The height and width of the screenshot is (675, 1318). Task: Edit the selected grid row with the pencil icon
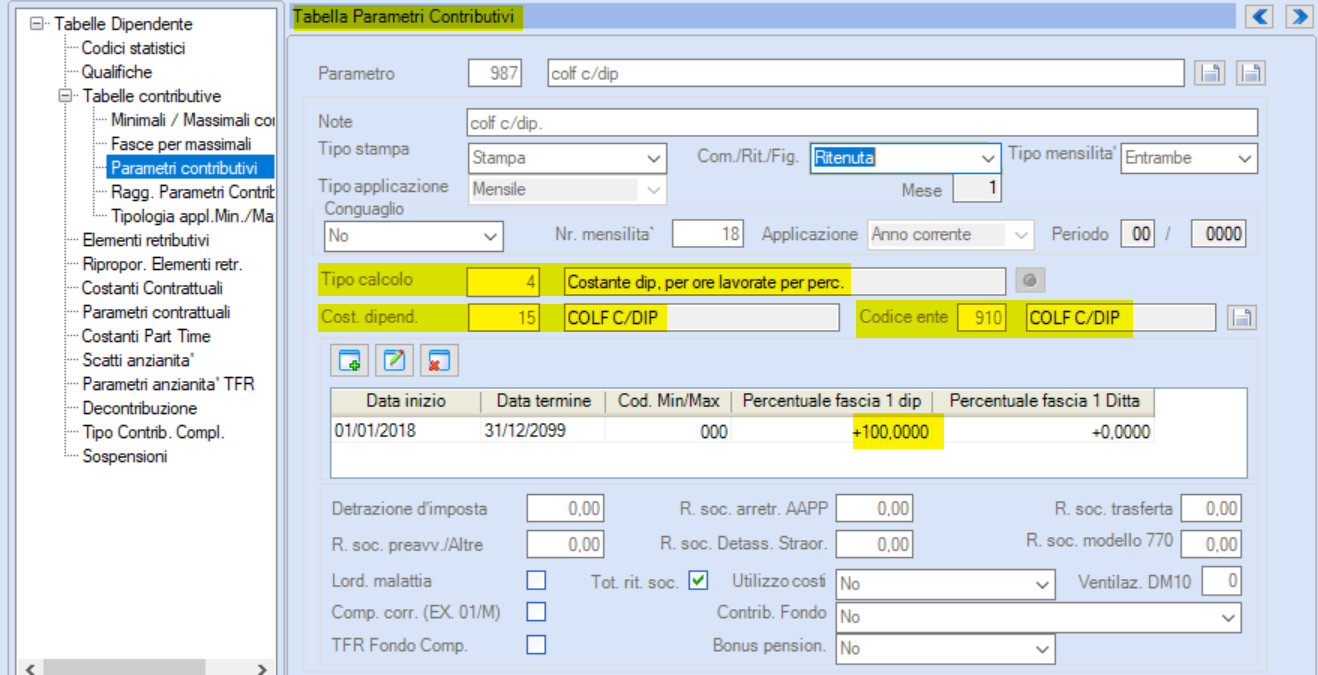pyautogui.click(x=394, y=361)
